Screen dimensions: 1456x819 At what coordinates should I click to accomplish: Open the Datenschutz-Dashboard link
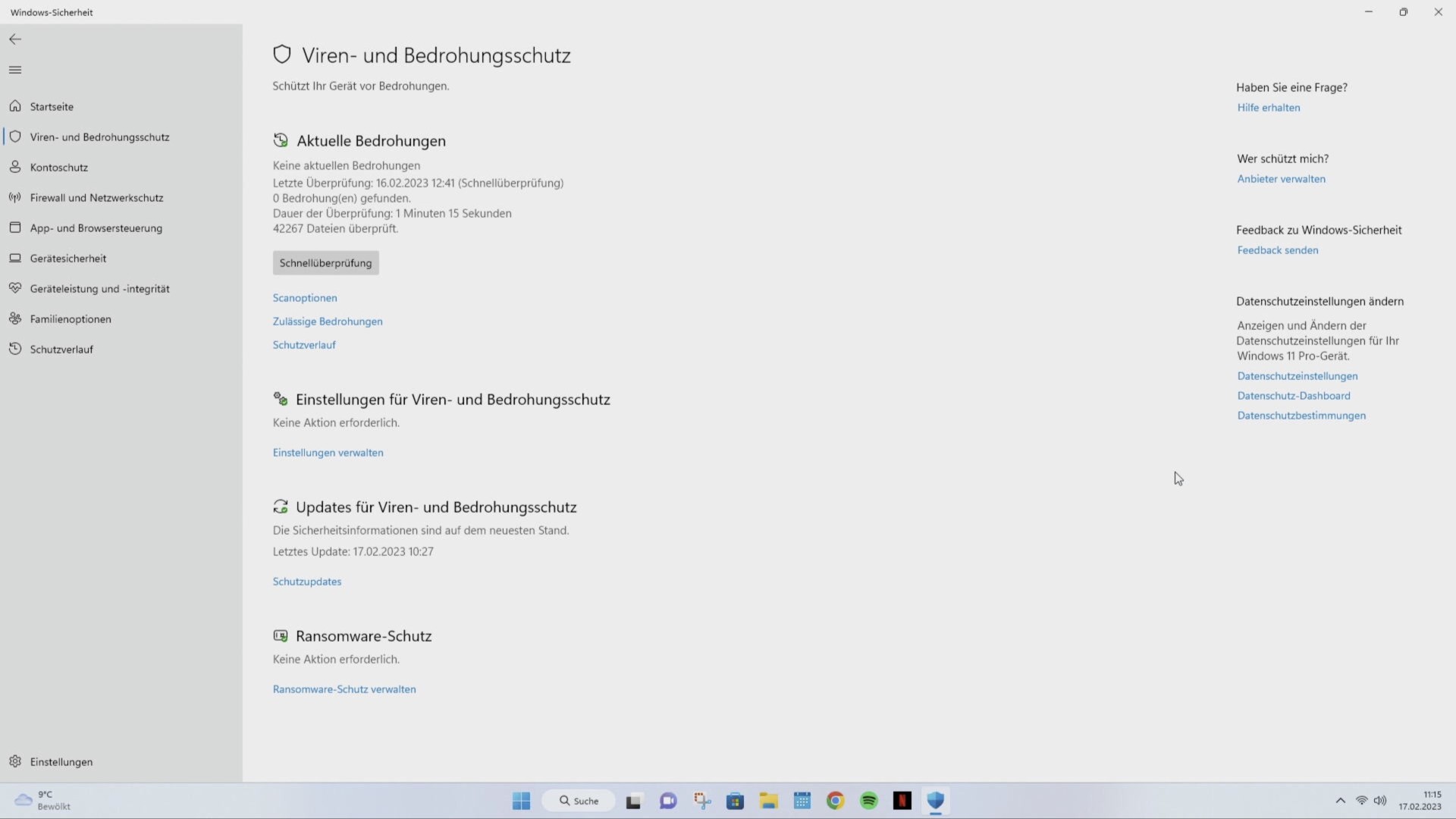1294,396
